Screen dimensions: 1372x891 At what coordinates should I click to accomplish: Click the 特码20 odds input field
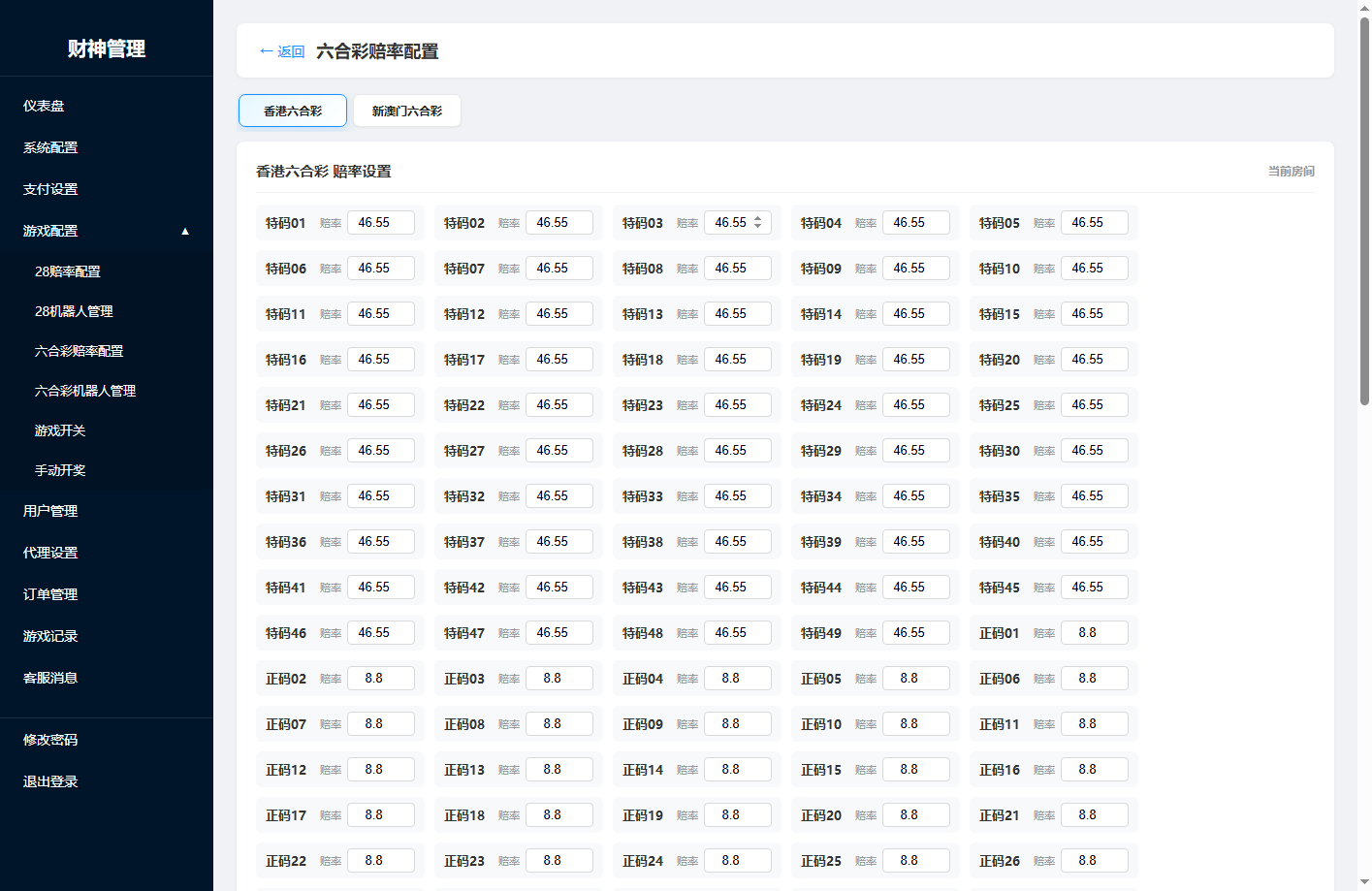click(1095, 360)
